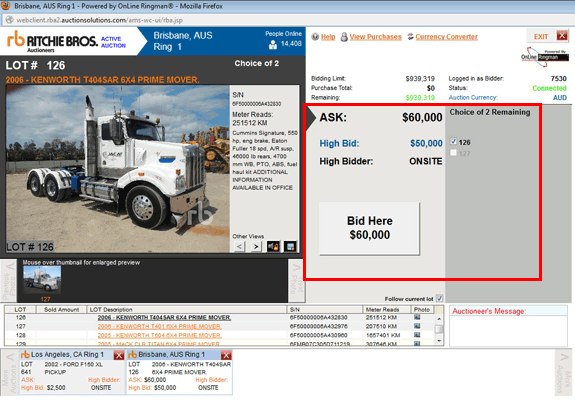Toggle the Follow current lot checkbox
The height and width of the screenshot is (401, 575).
click(x=439, y=298)
